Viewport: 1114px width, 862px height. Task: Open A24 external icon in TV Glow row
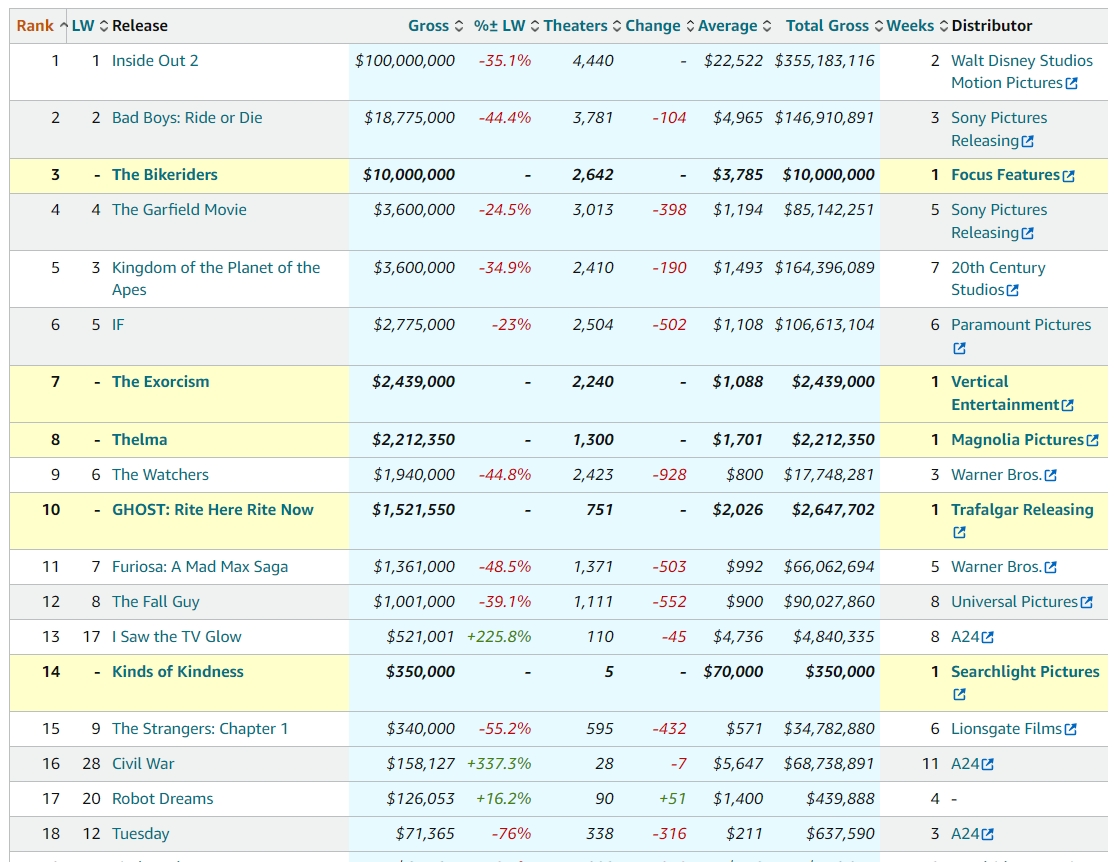pos(988,637)
